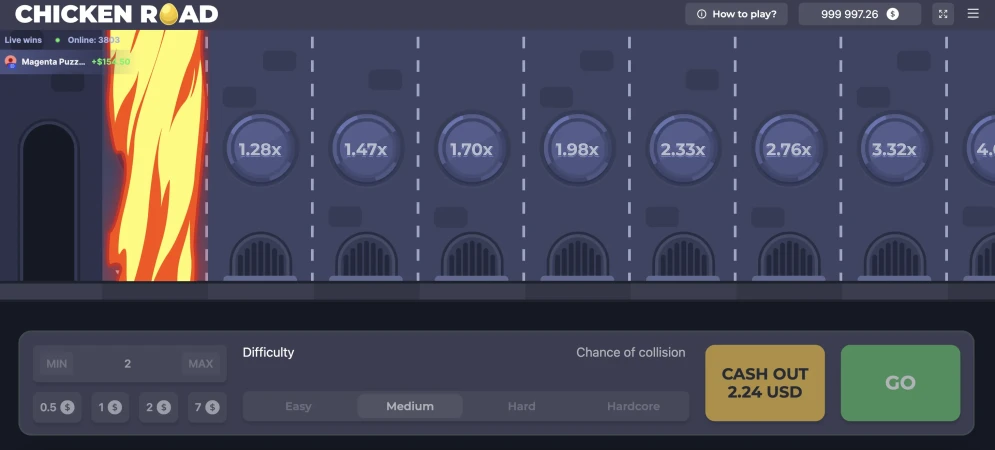Select Medium difficulty
The width and height of the screenshot is (995, 450).
410,406
